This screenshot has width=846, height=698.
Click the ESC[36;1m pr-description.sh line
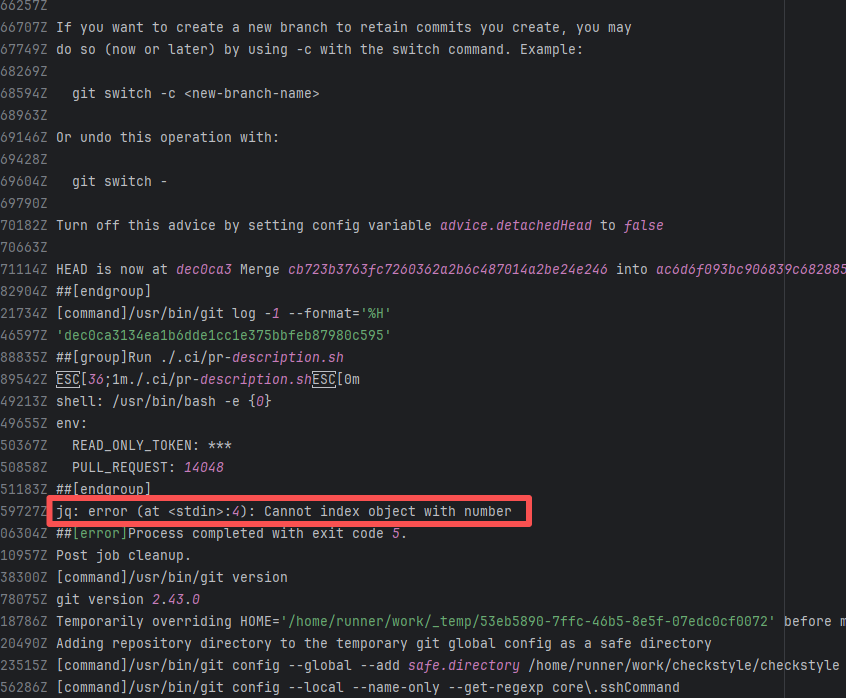pyautogui.click(x=208, y=379)
